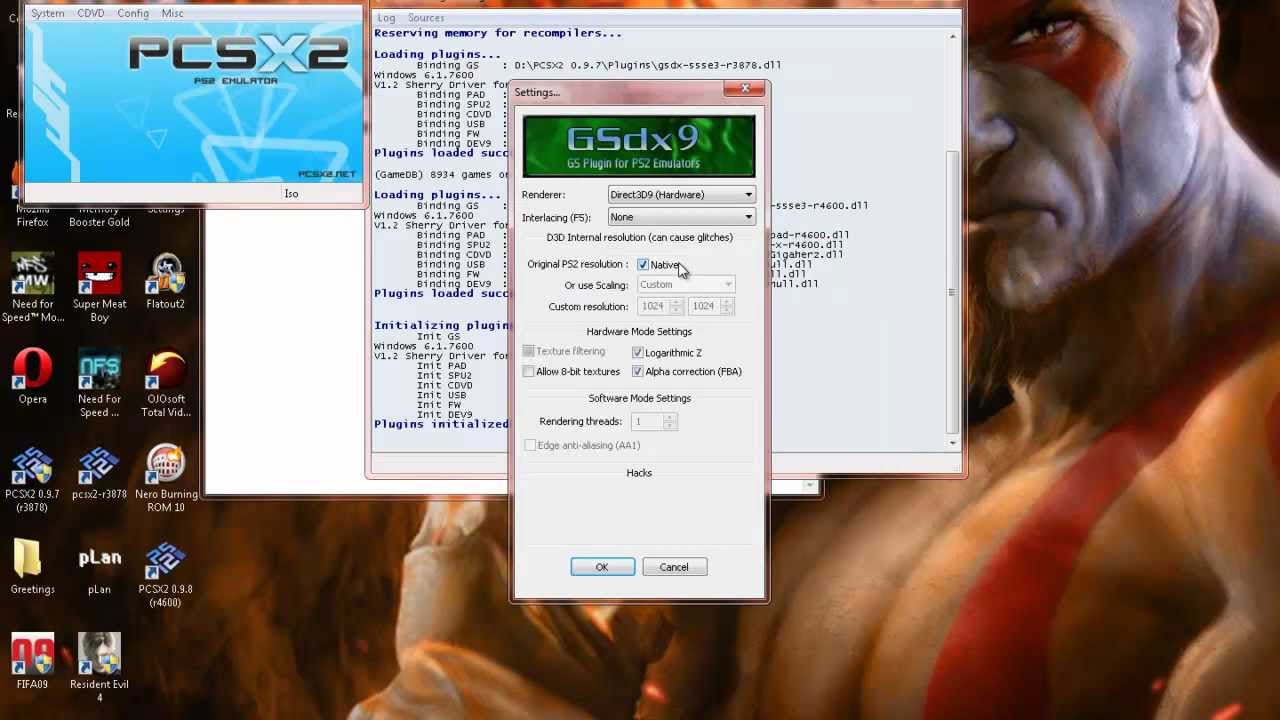1280x720 pixels.
Task: Click the custom resolution width stepper
Action: 676,306
